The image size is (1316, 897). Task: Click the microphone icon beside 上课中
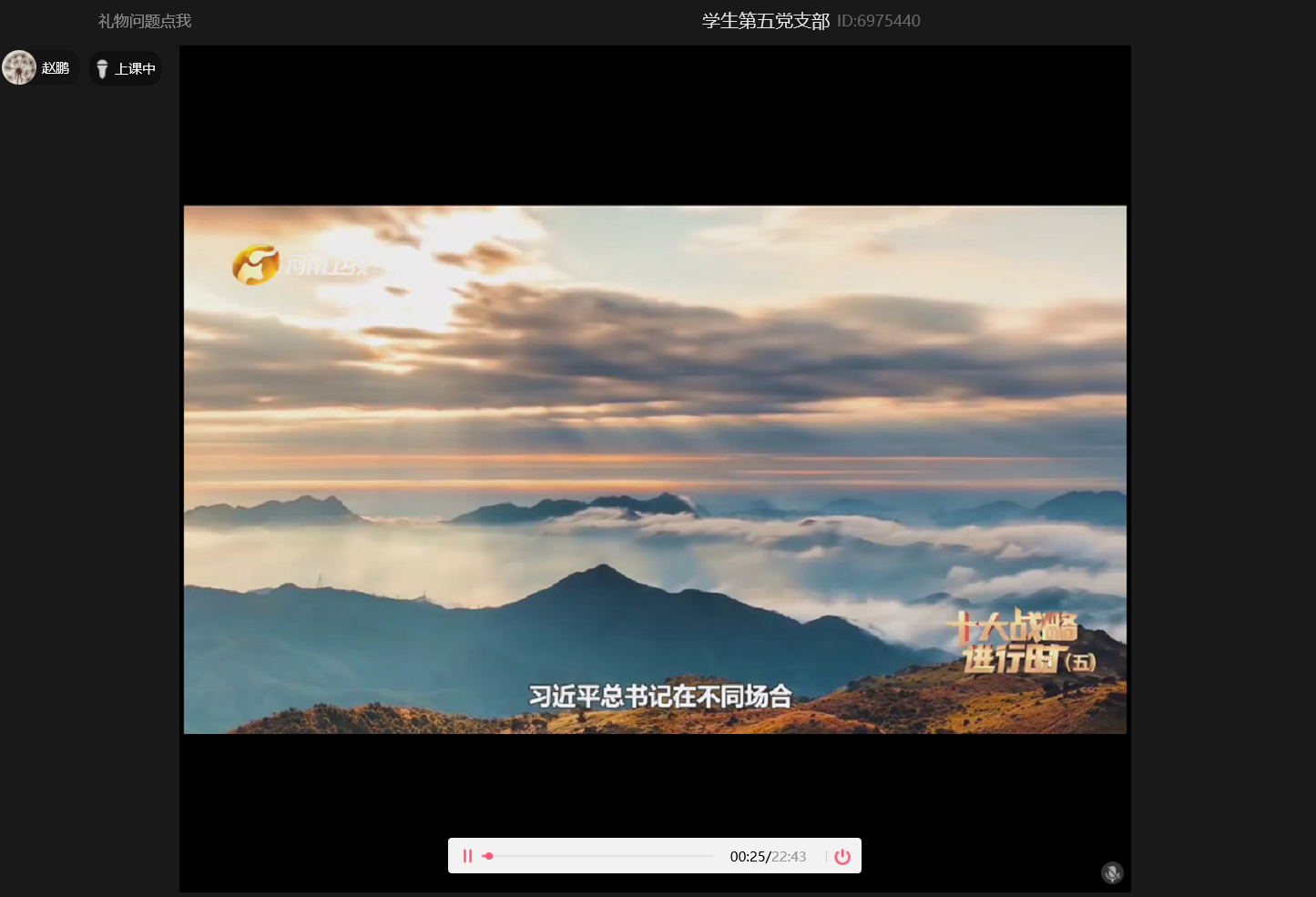pyautogui.click(x=102, y=69)
